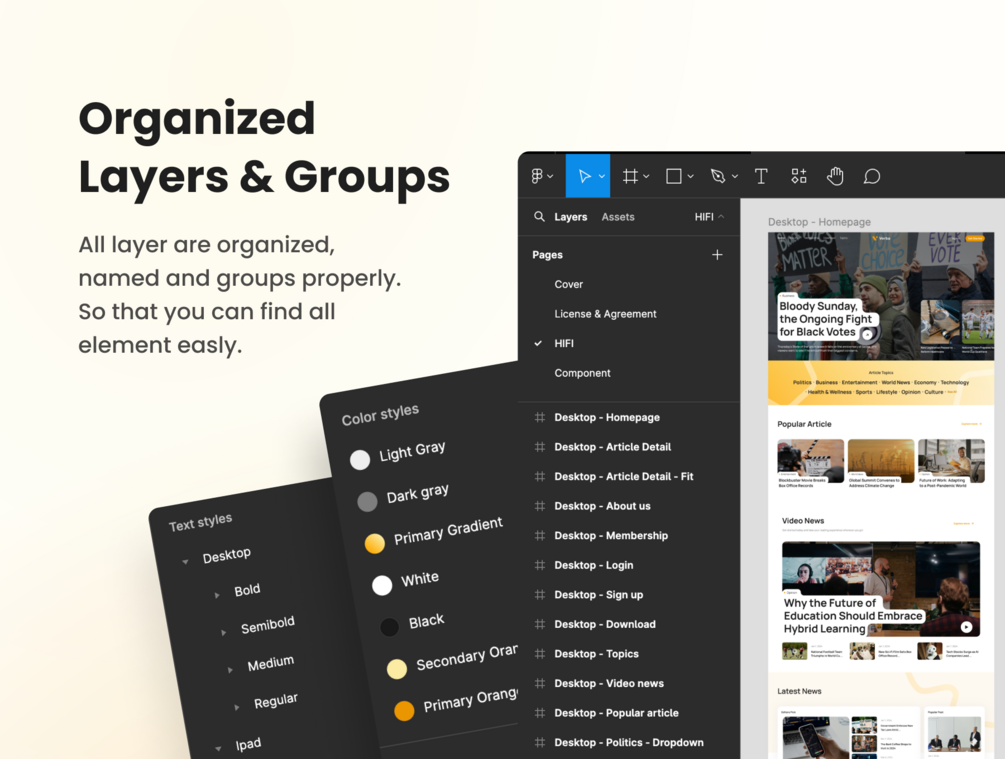Select the Desktop - Homepage layer
1005x759 pixels.
click(x=606, y=417)
